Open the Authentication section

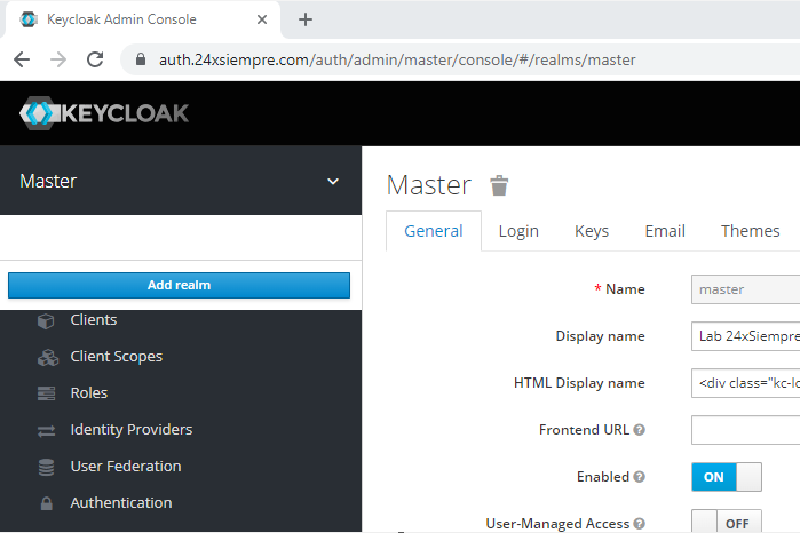click(121, 503)
